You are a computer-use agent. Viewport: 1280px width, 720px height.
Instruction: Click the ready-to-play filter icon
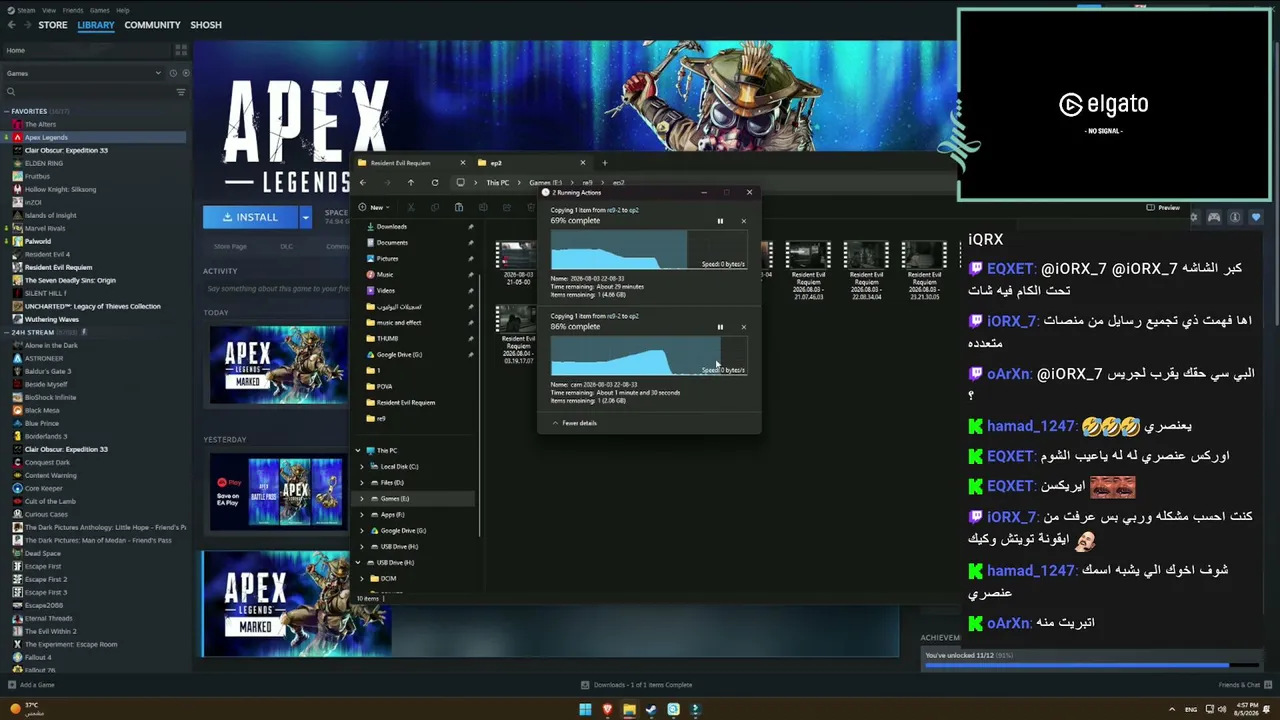[x=186, y=73]
